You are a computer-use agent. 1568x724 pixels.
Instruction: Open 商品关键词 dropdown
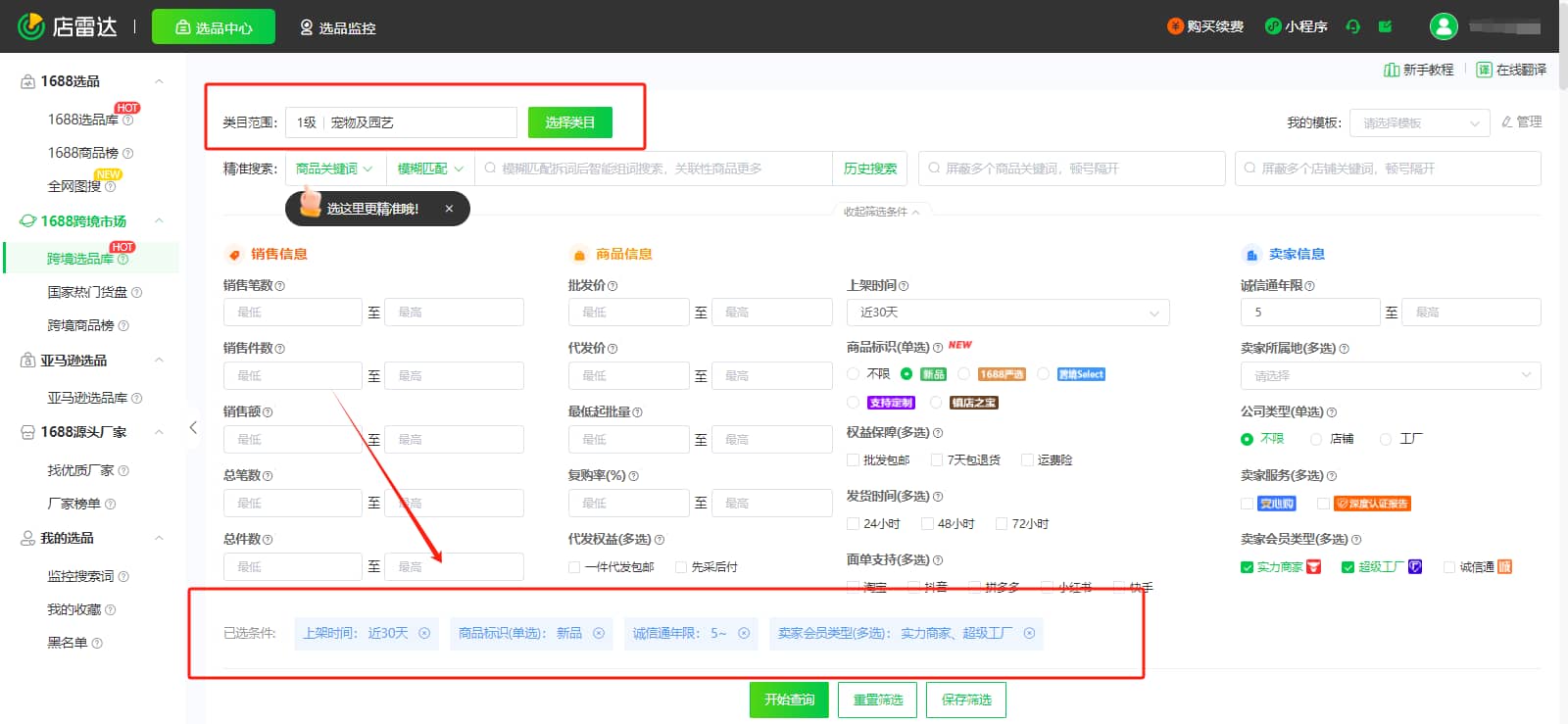(x=334, y=169)
